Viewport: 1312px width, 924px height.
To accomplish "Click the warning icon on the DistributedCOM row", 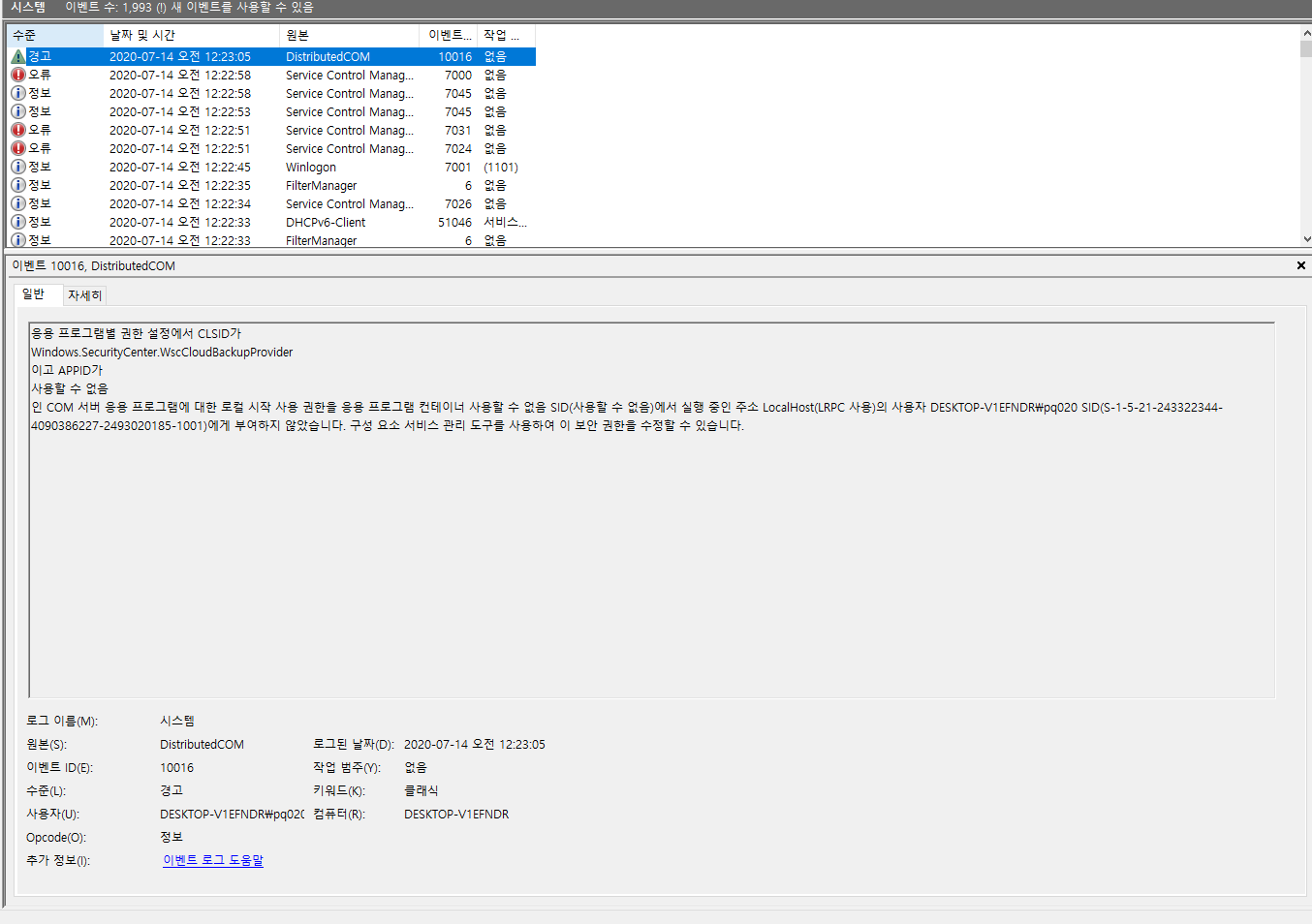I will coord(18,57).
